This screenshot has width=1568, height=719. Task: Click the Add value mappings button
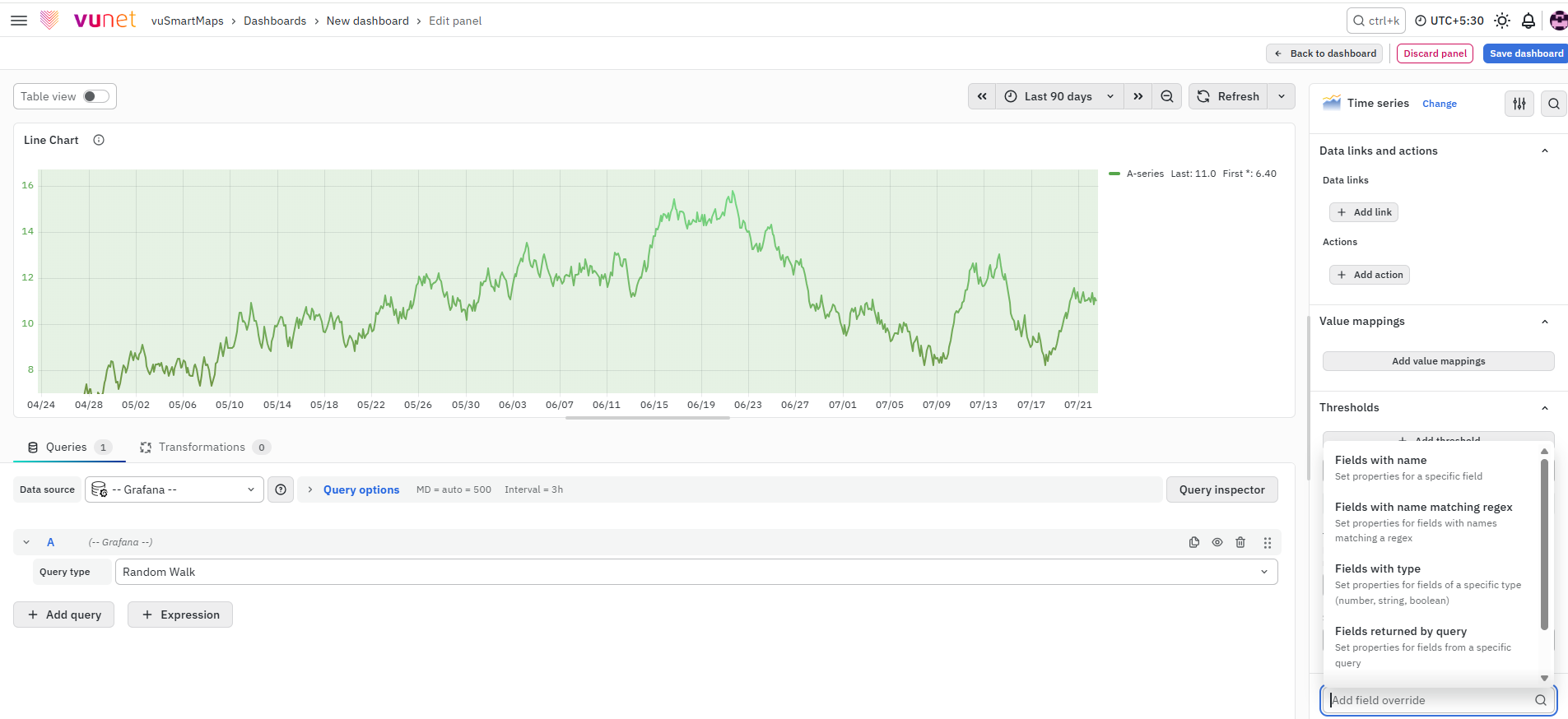coord(1439,361)
